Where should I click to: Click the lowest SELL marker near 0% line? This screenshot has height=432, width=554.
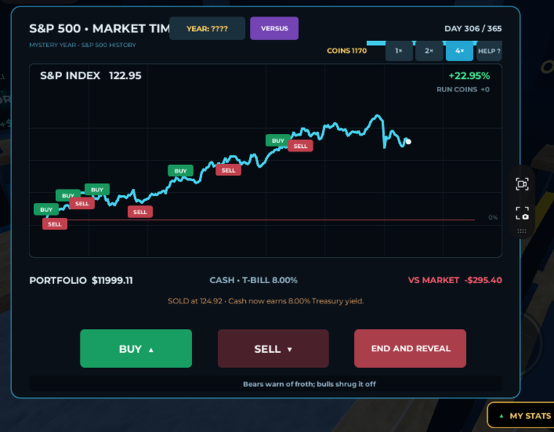click(x=55, y=224)
